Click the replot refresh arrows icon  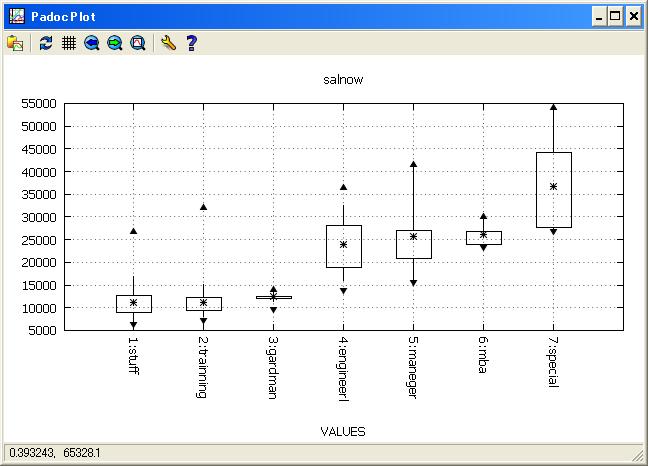46,43
